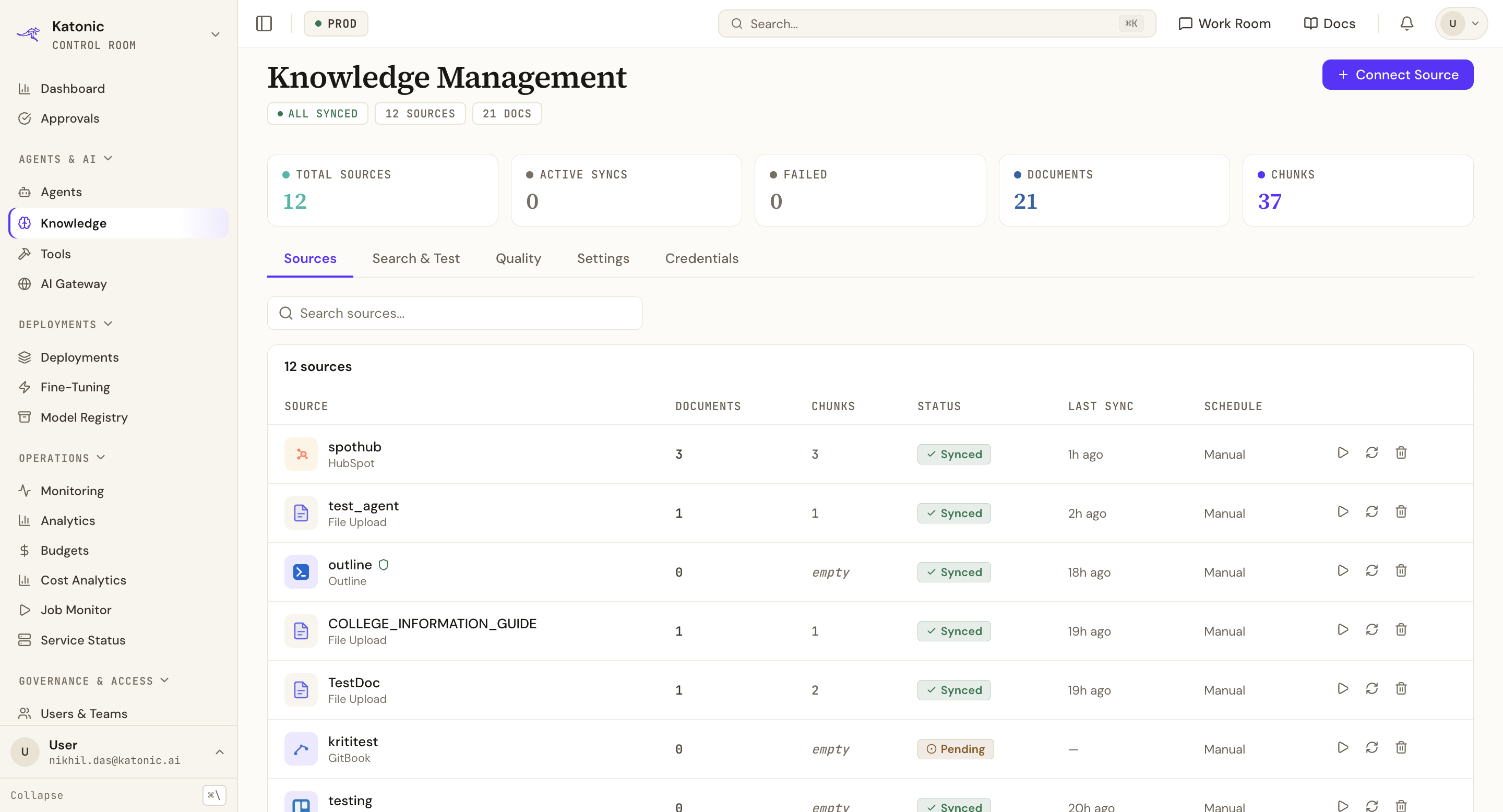Collapse the Deployments section header
The height and width of the screenshot is (812, 1503).
tap(65, 324)
